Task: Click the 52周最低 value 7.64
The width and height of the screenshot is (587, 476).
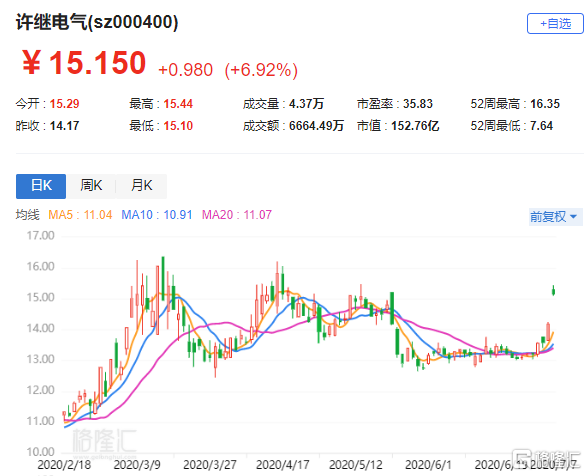Action: pyautogui.click(x=541, y=126)
